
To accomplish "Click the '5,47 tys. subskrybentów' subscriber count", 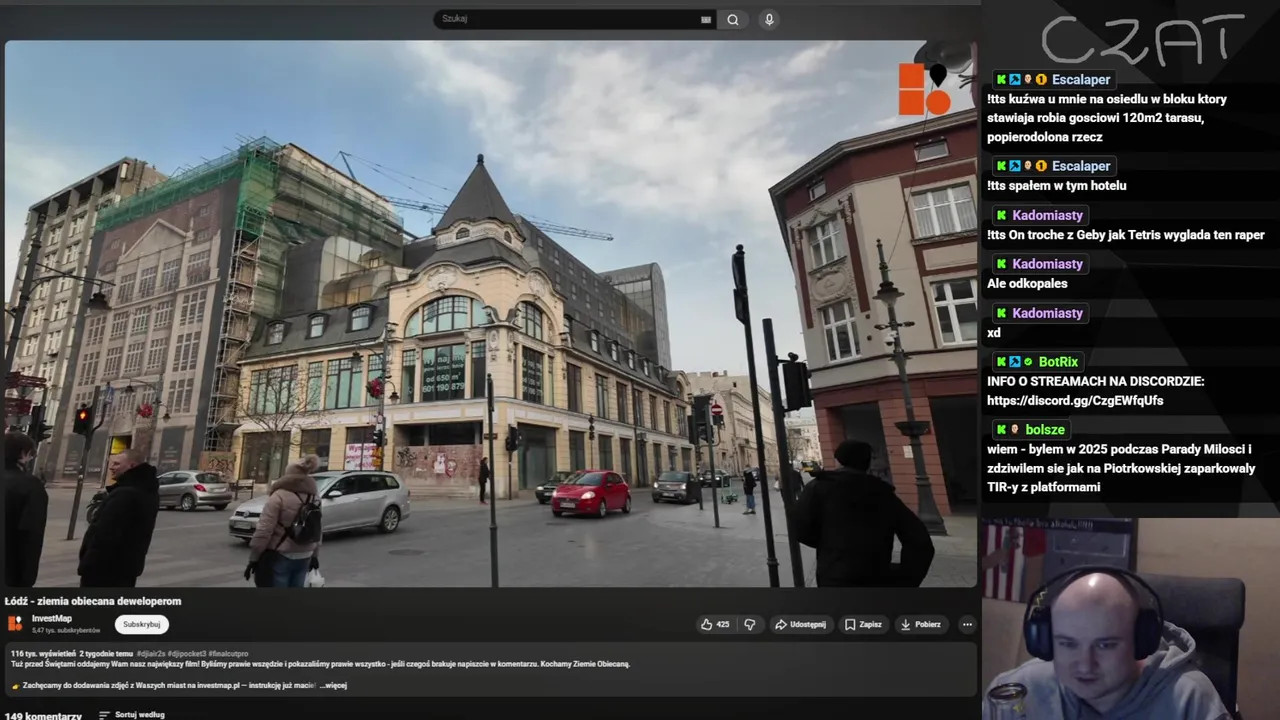I will coord(66,630).
